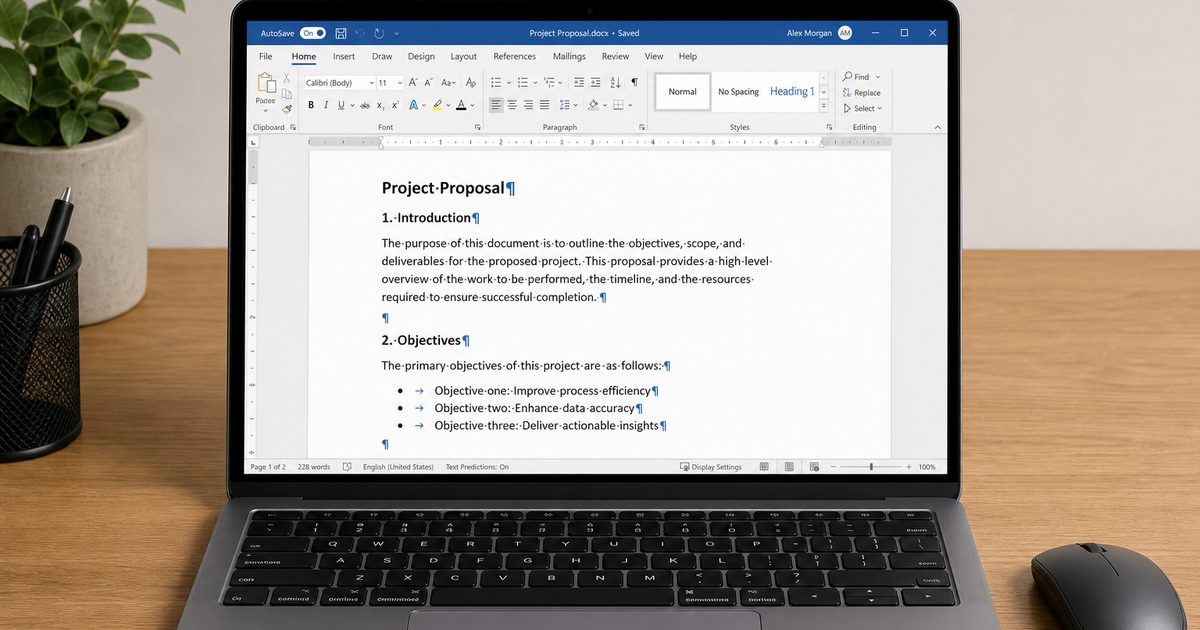
Task: Toggle Underline formatting
Action: coord(341,105)
